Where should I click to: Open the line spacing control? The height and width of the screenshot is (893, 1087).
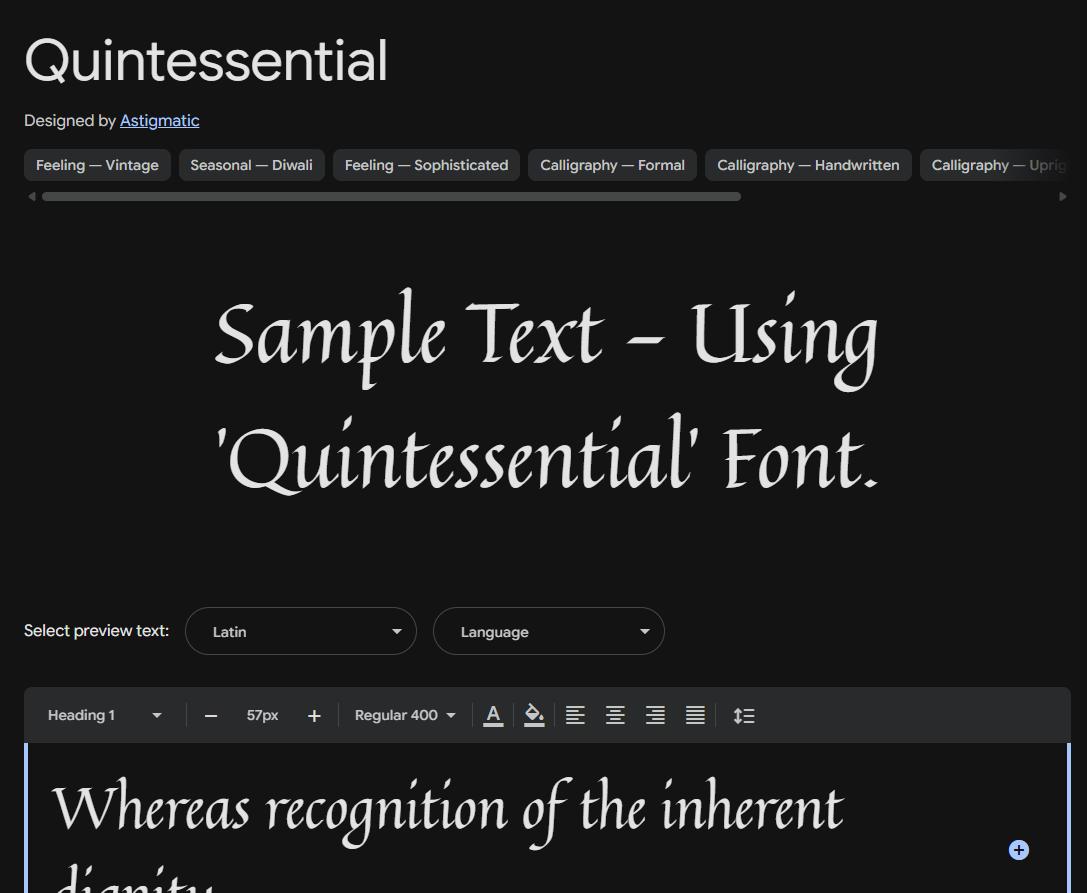click(x=744, y=716)
